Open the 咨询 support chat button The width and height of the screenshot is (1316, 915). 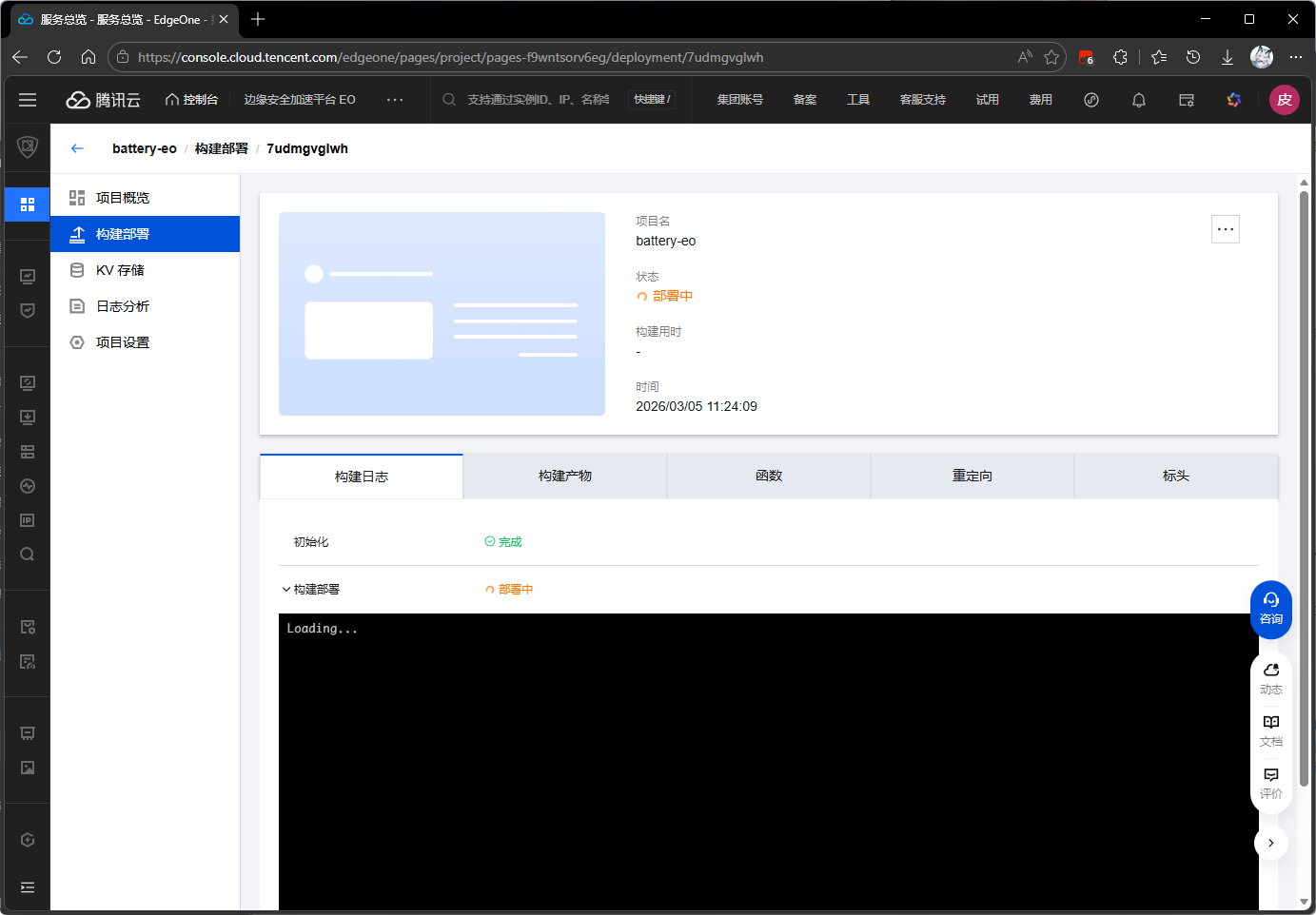[1271, 609]
